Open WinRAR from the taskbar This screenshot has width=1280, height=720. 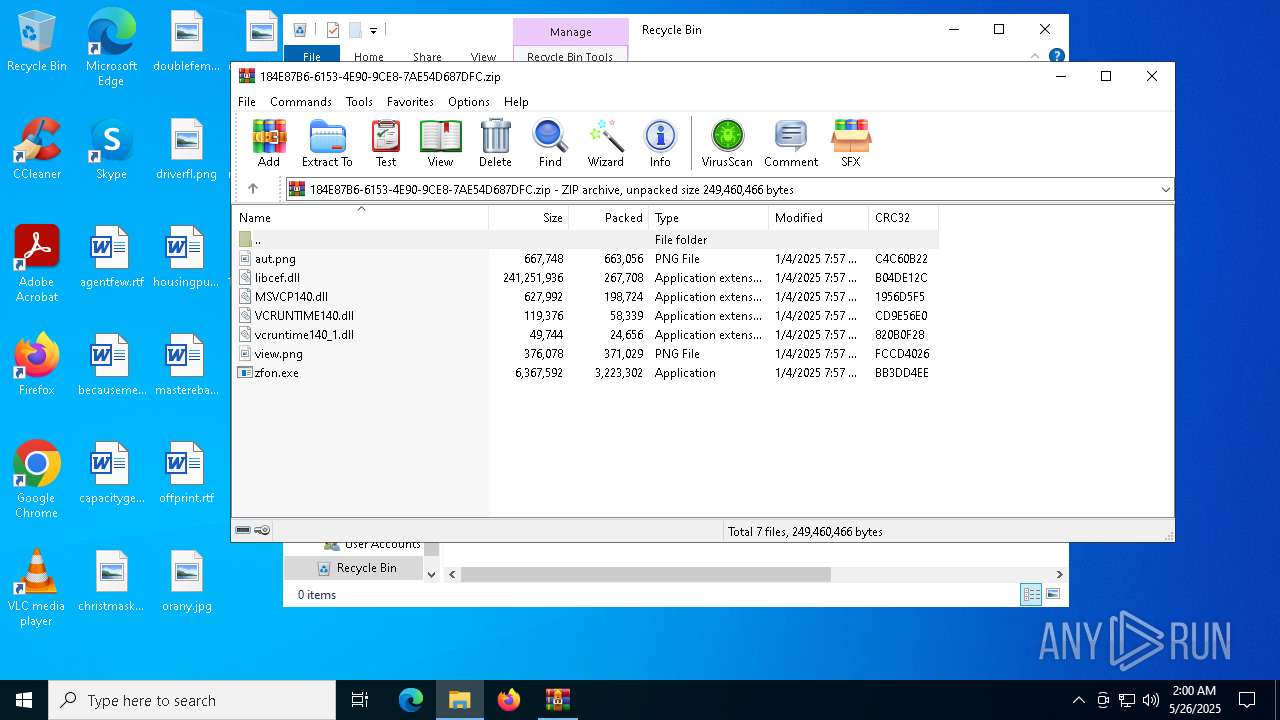557,700
